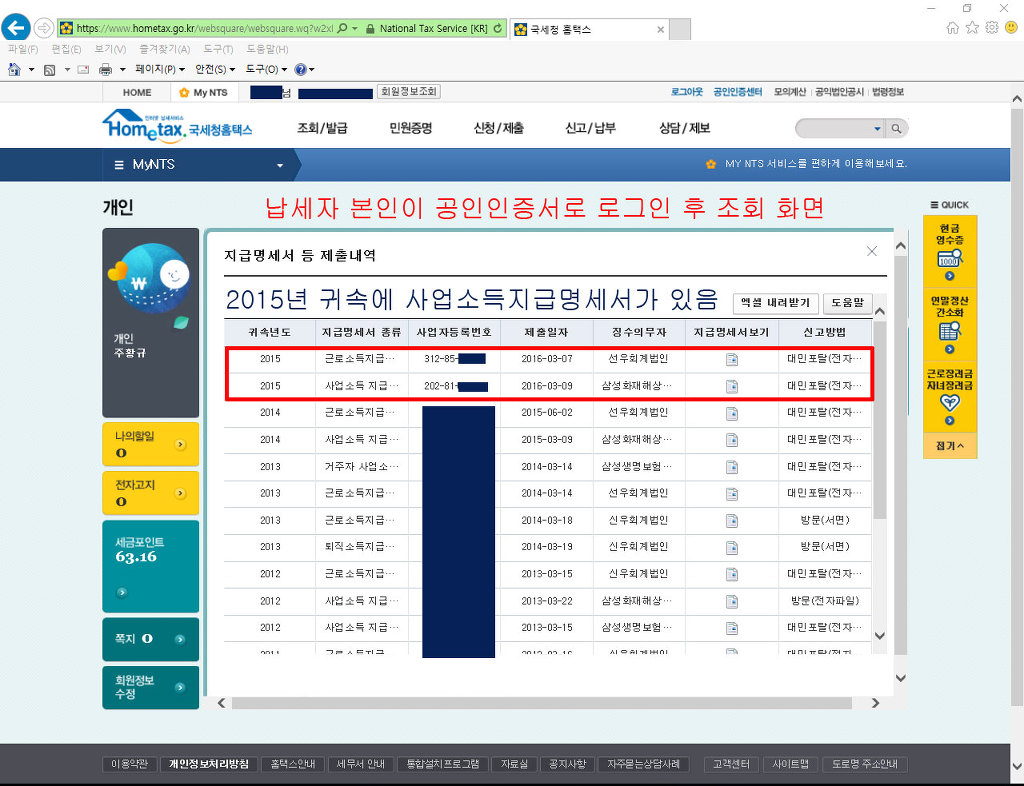1024x786 pixels.
Task: Click the browser back arrow button
Action: click(x=16, y=28)
